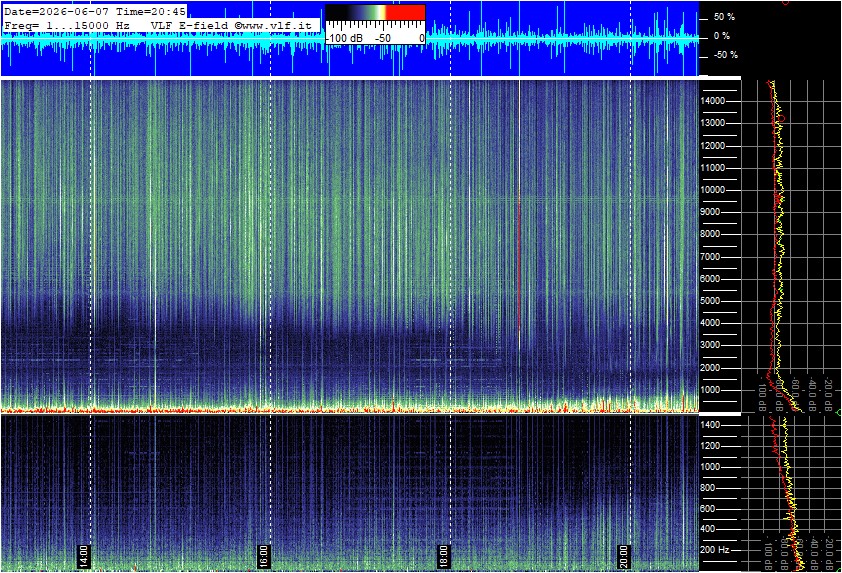Click the 5000 Hz frequency axis label
This screenshot has height=573, width=842.
pyautogui.click(x=710, y=301)
